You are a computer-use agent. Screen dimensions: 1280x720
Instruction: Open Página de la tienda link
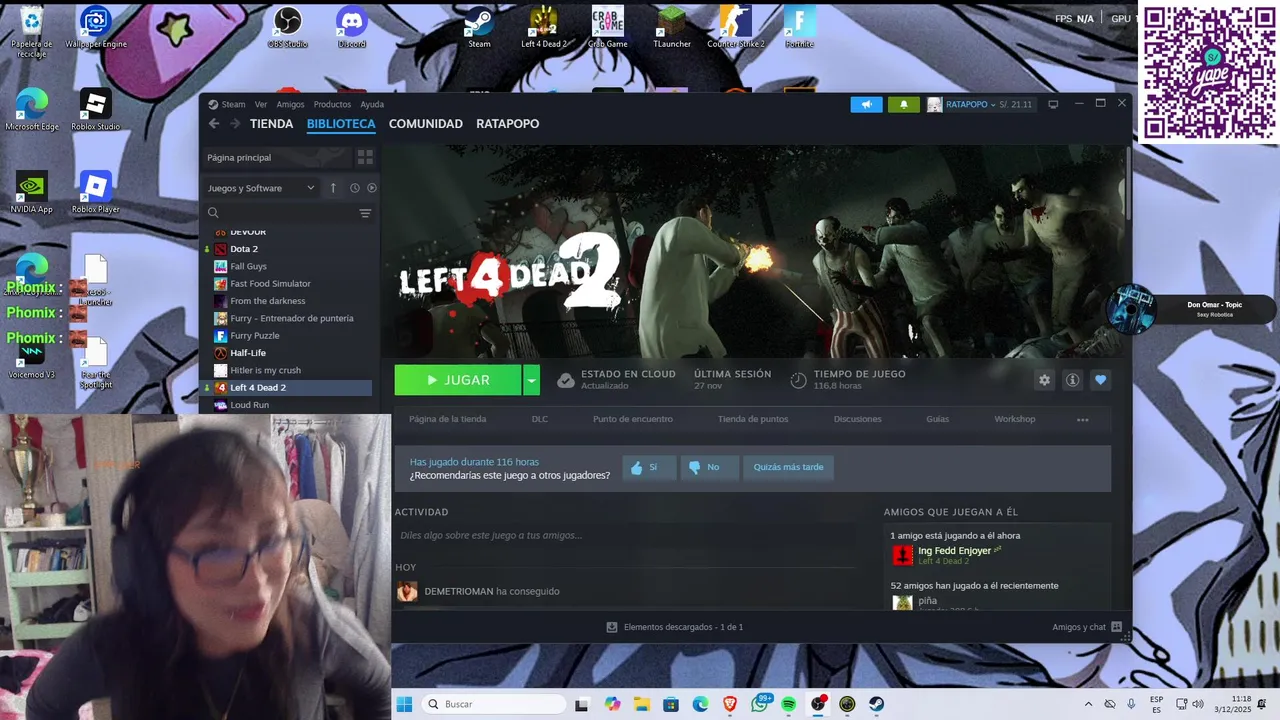pos(447,419)
